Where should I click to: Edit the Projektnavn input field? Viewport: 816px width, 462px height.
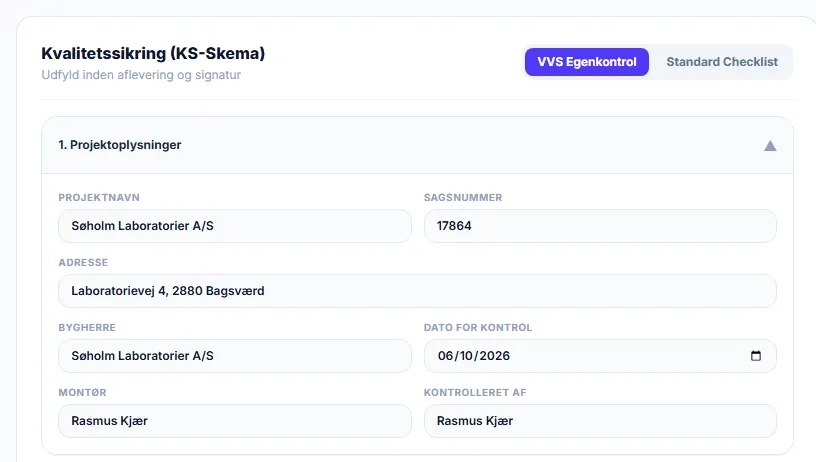click(x=235, y=226)
